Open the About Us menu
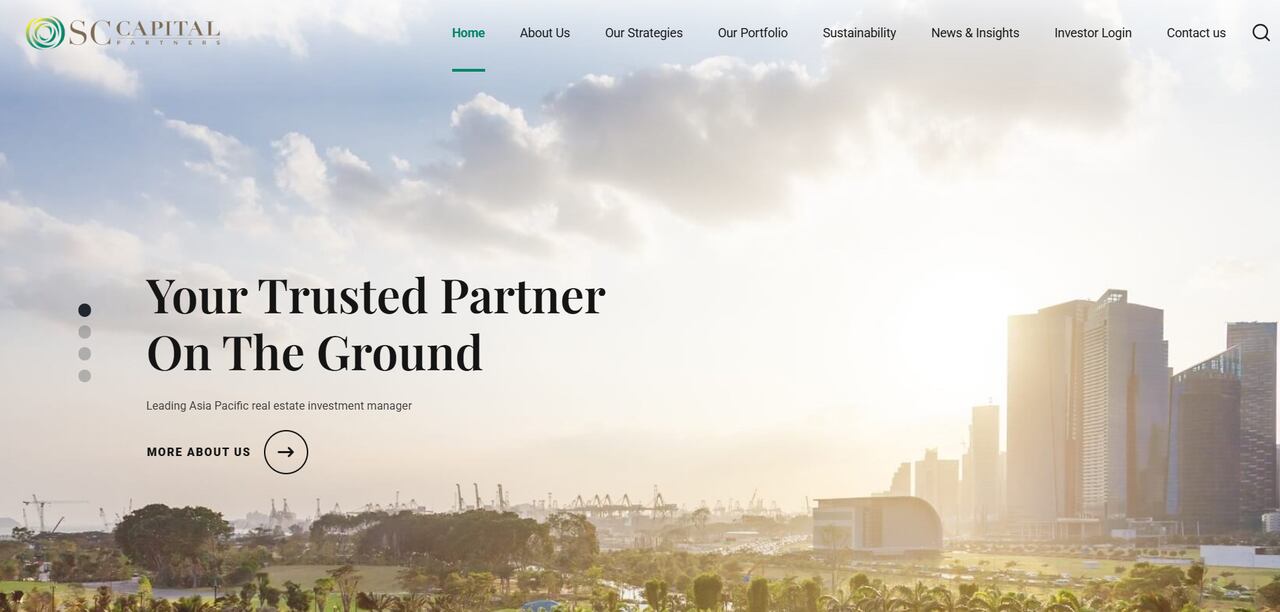This screenshot has height=612, width=1280. click(545, 33)
